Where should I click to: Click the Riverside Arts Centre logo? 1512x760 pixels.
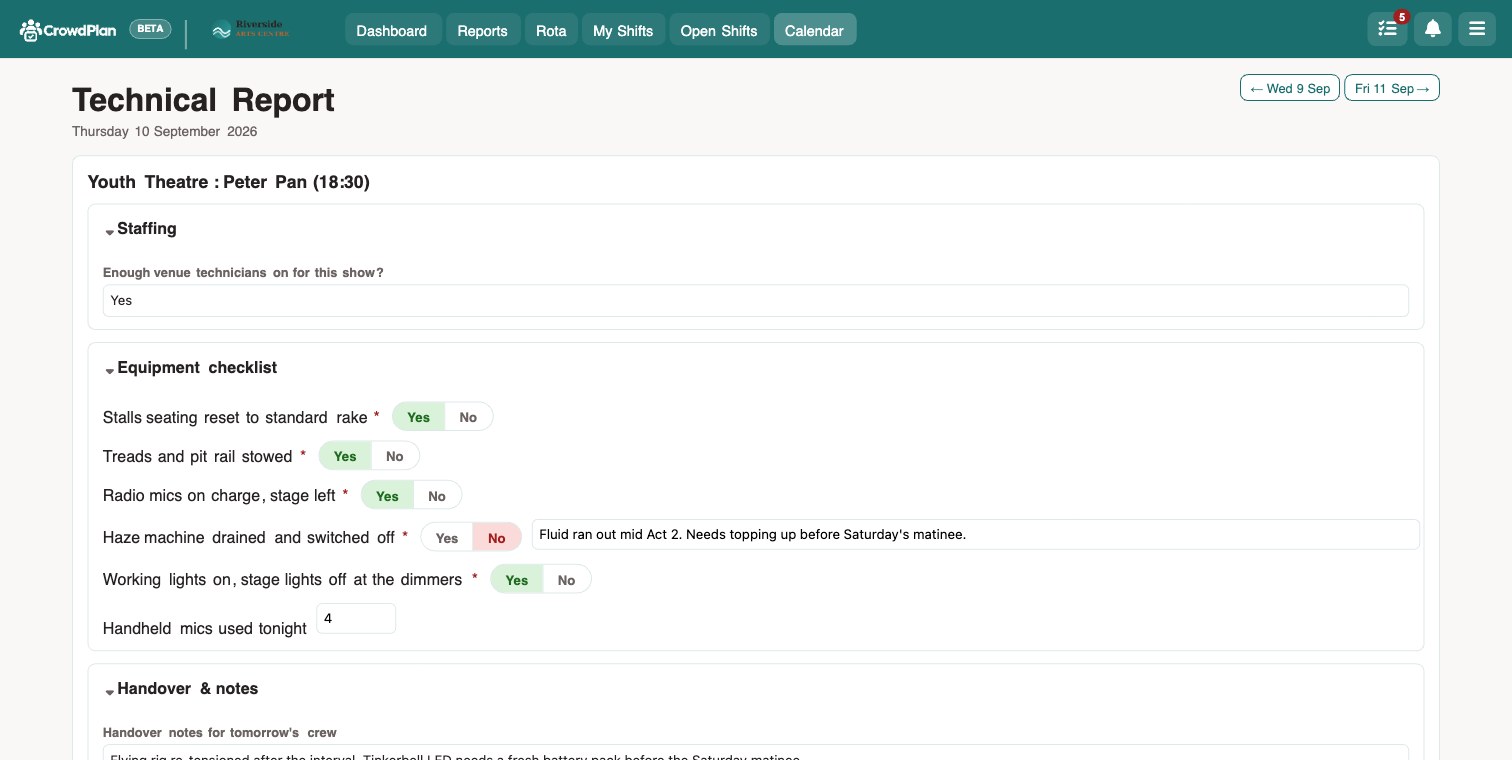click(251, 30)
